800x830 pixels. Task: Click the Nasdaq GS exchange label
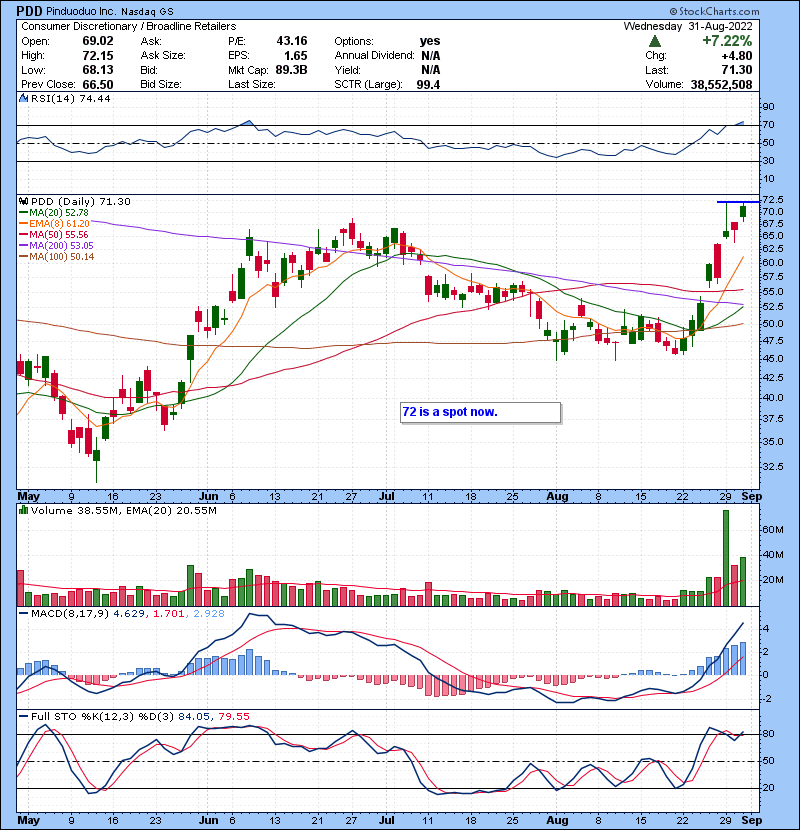tap(147, 12)
